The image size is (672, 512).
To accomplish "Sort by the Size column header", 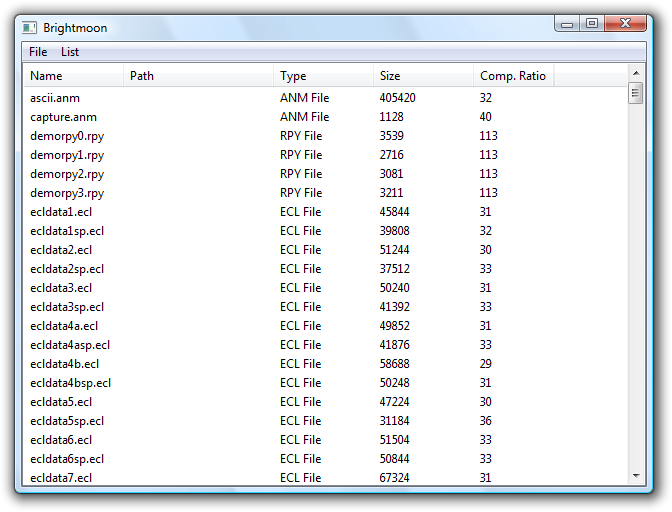I will pos(423,76).
